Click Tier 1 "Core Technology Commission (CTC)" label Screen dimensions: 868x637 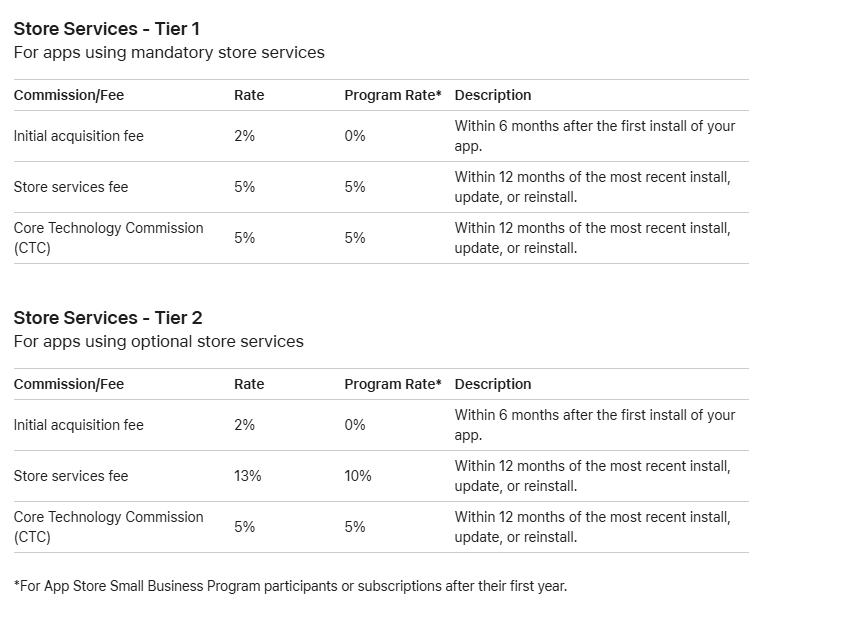(108, 238)
